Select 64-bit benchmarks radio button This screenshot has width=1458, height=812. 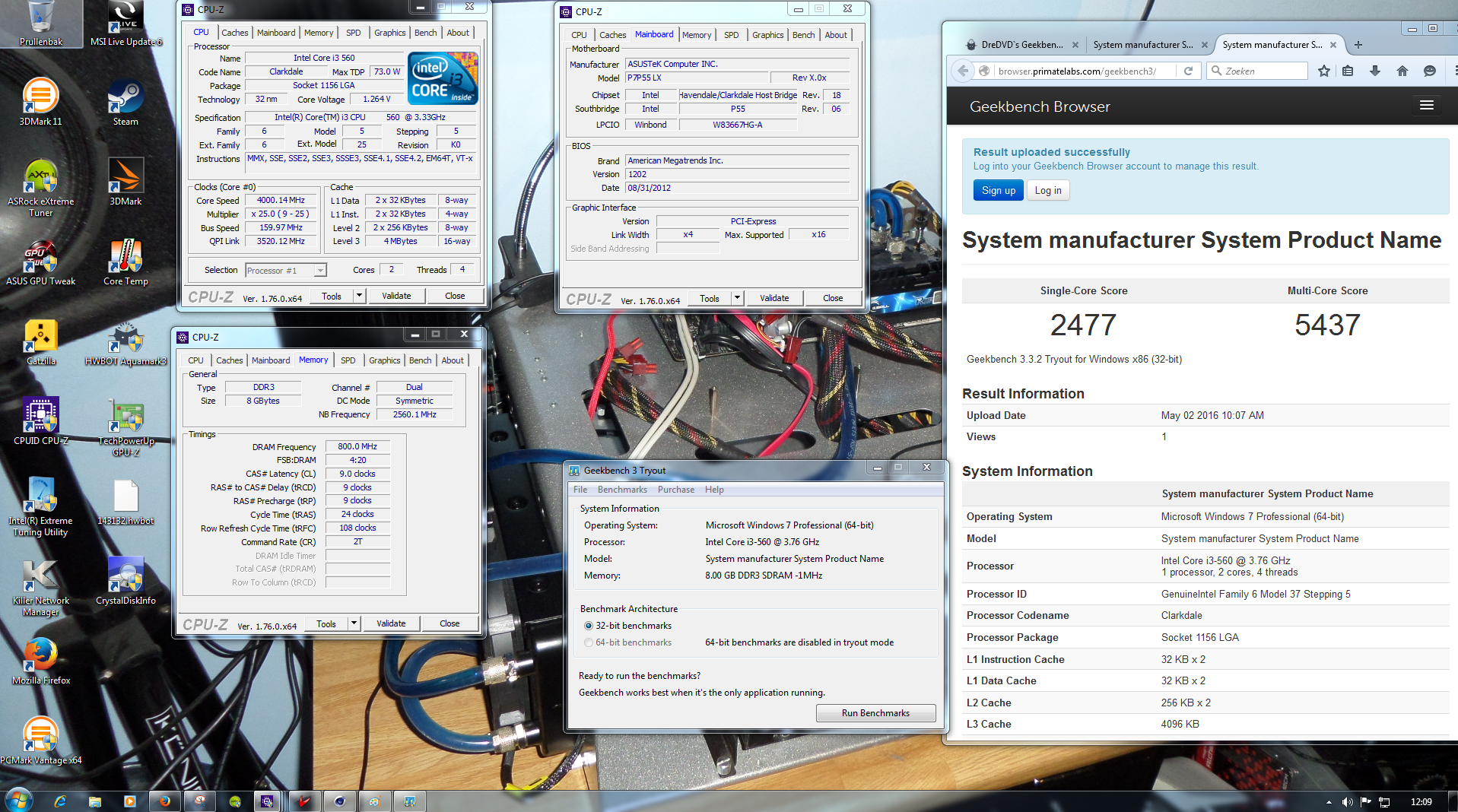[589, 642]
